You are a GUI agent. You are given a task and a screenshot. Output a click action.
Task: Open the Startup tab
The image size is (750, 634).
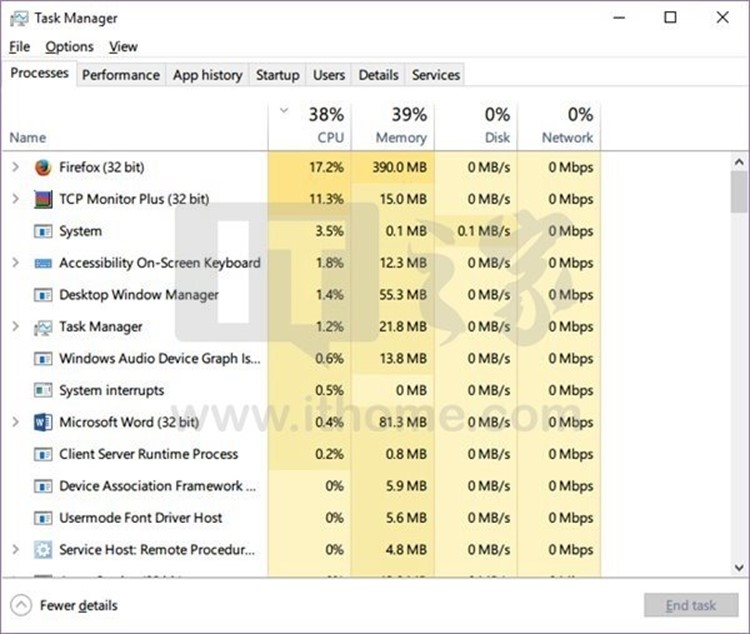pos(277,75)
